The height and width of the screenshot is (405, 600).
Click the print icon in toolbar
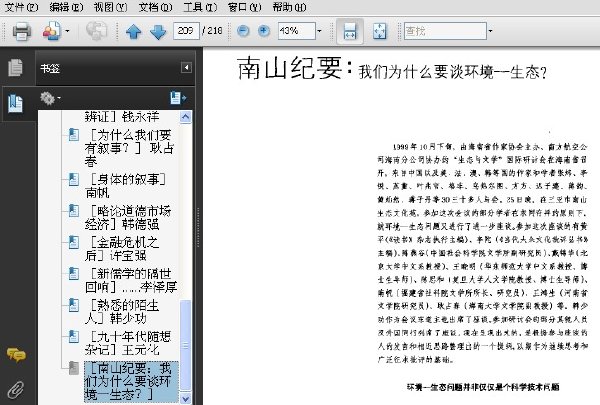click(22, 31)
